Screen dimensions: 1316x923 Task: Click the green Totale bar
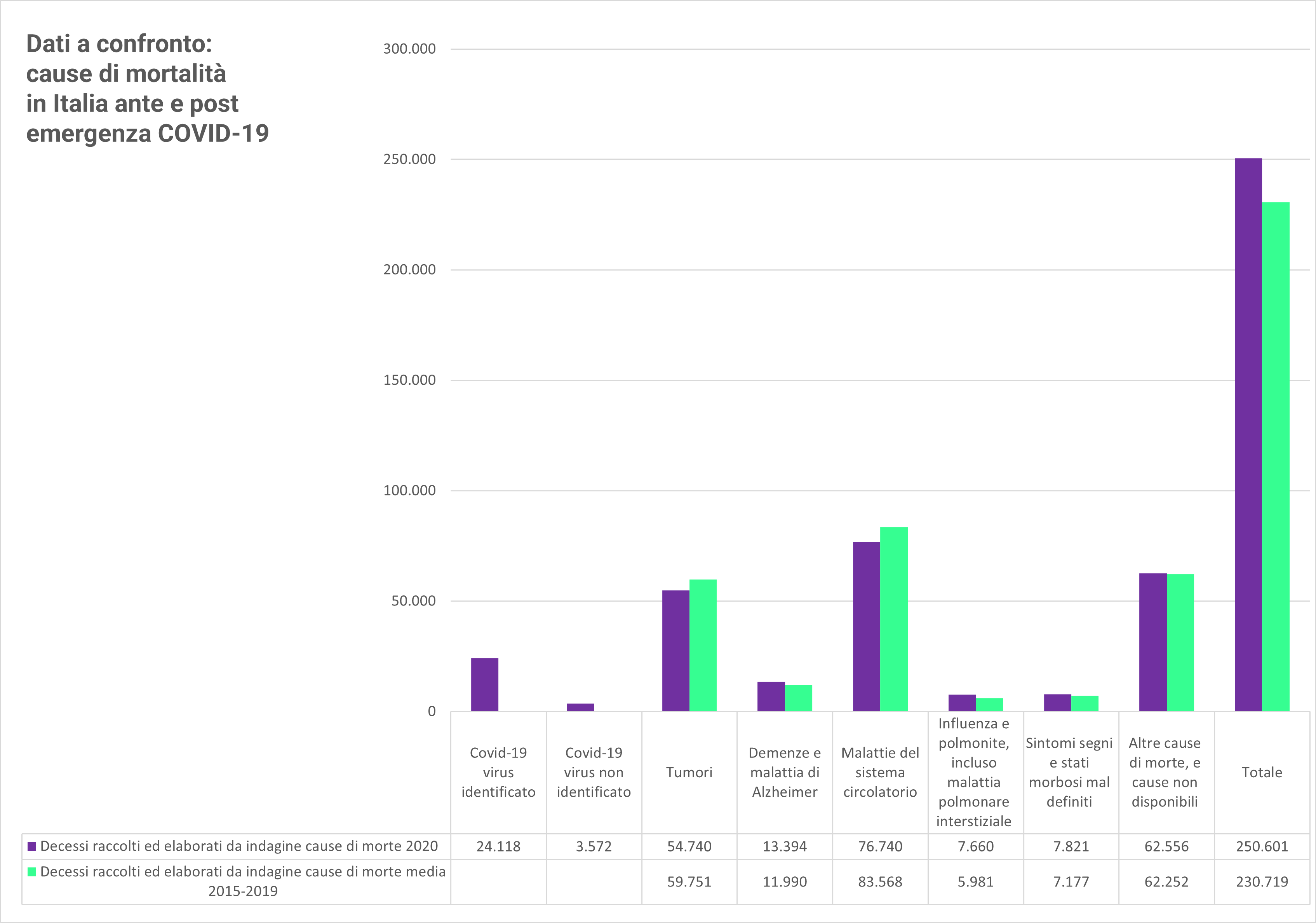1275,456
